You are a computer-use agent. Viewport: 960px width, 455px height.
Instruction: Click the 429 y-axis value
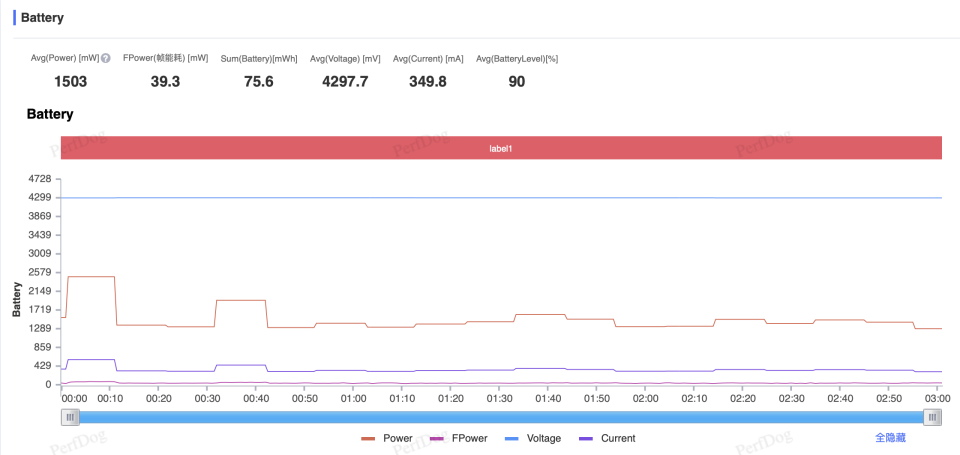[x=44, y=366]
